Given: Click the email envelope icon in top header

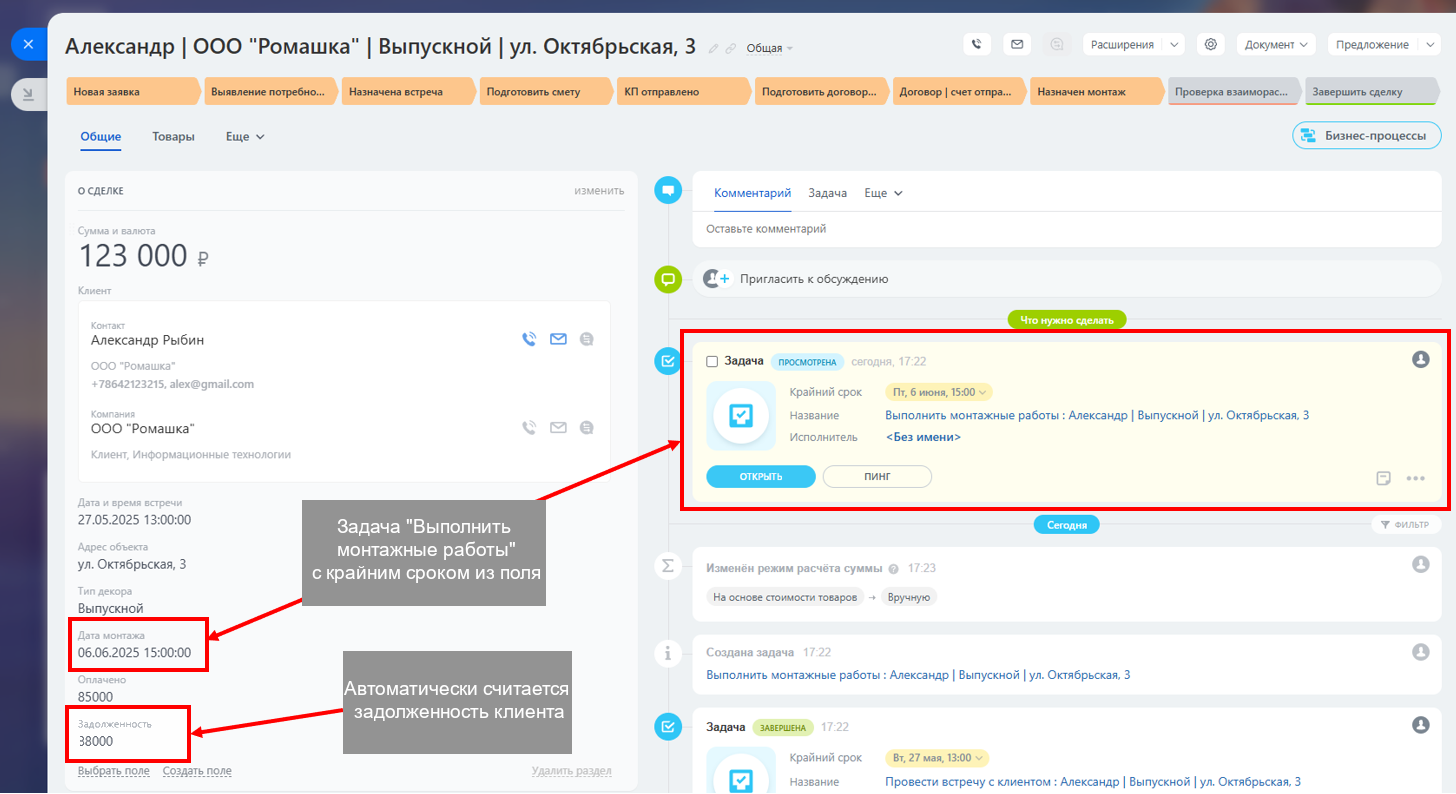Looking at the screenshot, I should 1017,44.
